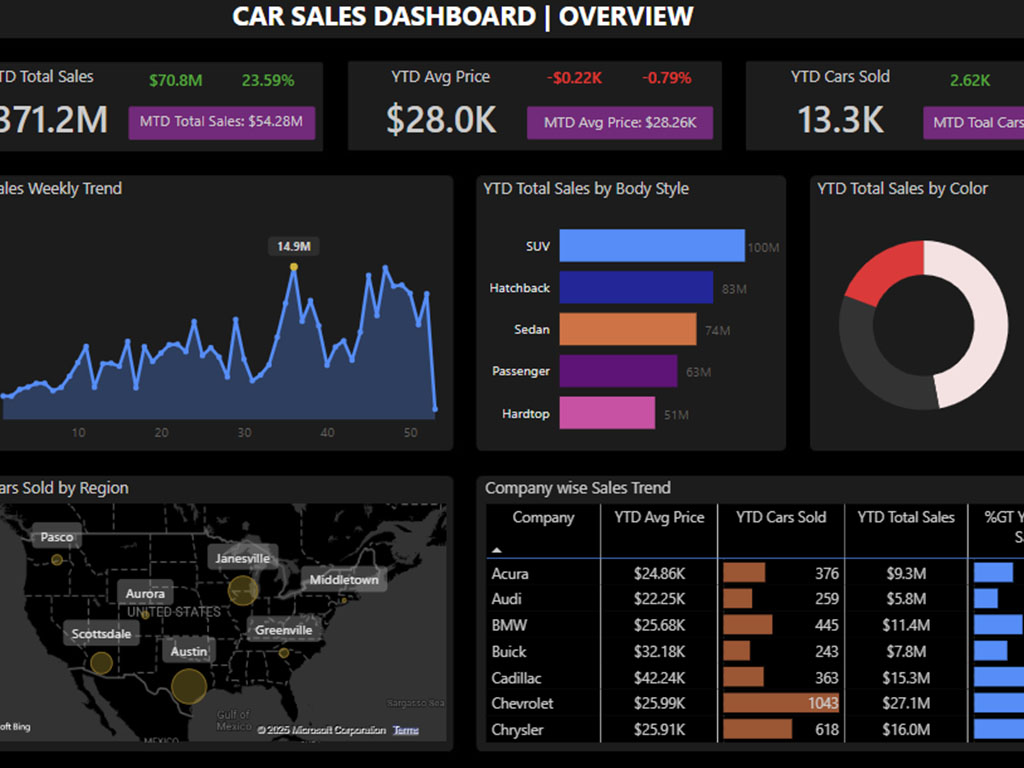Select the Sedan bar in Body Style chart
The width and height of the screenshot is (1024, 768).
coord(628,329)
